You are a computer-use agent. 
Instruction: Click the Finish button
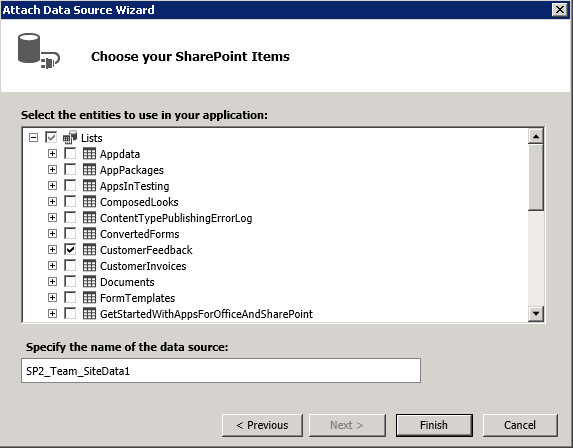coord(434,425)
